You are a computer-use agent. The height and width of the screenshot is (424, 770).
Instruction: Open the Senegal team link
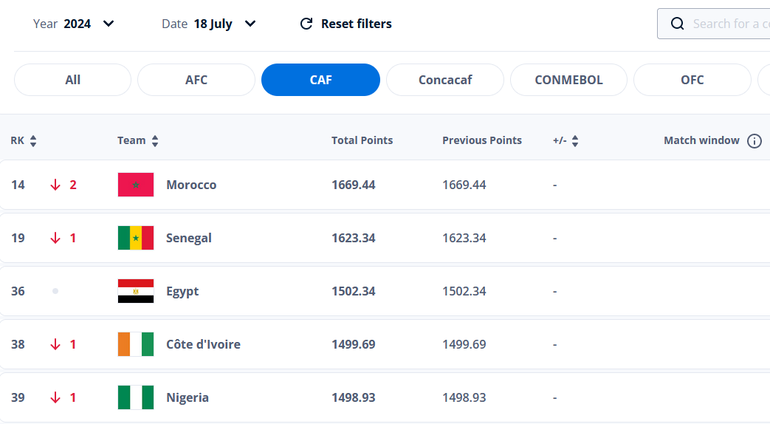(x=189, y=238)
